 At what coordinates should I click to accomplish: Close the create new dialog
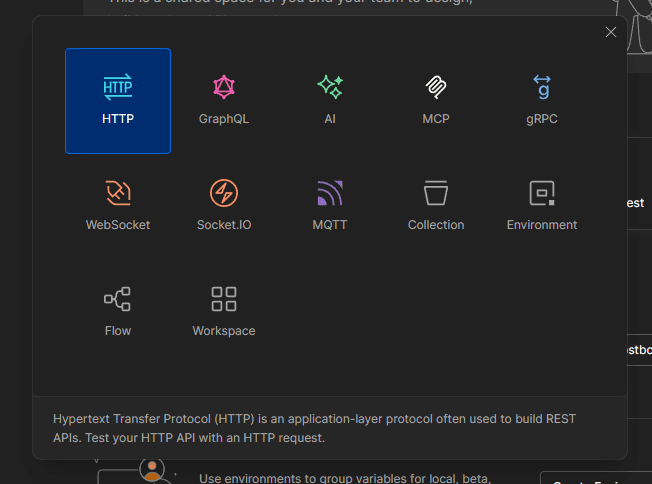(611, 32)
